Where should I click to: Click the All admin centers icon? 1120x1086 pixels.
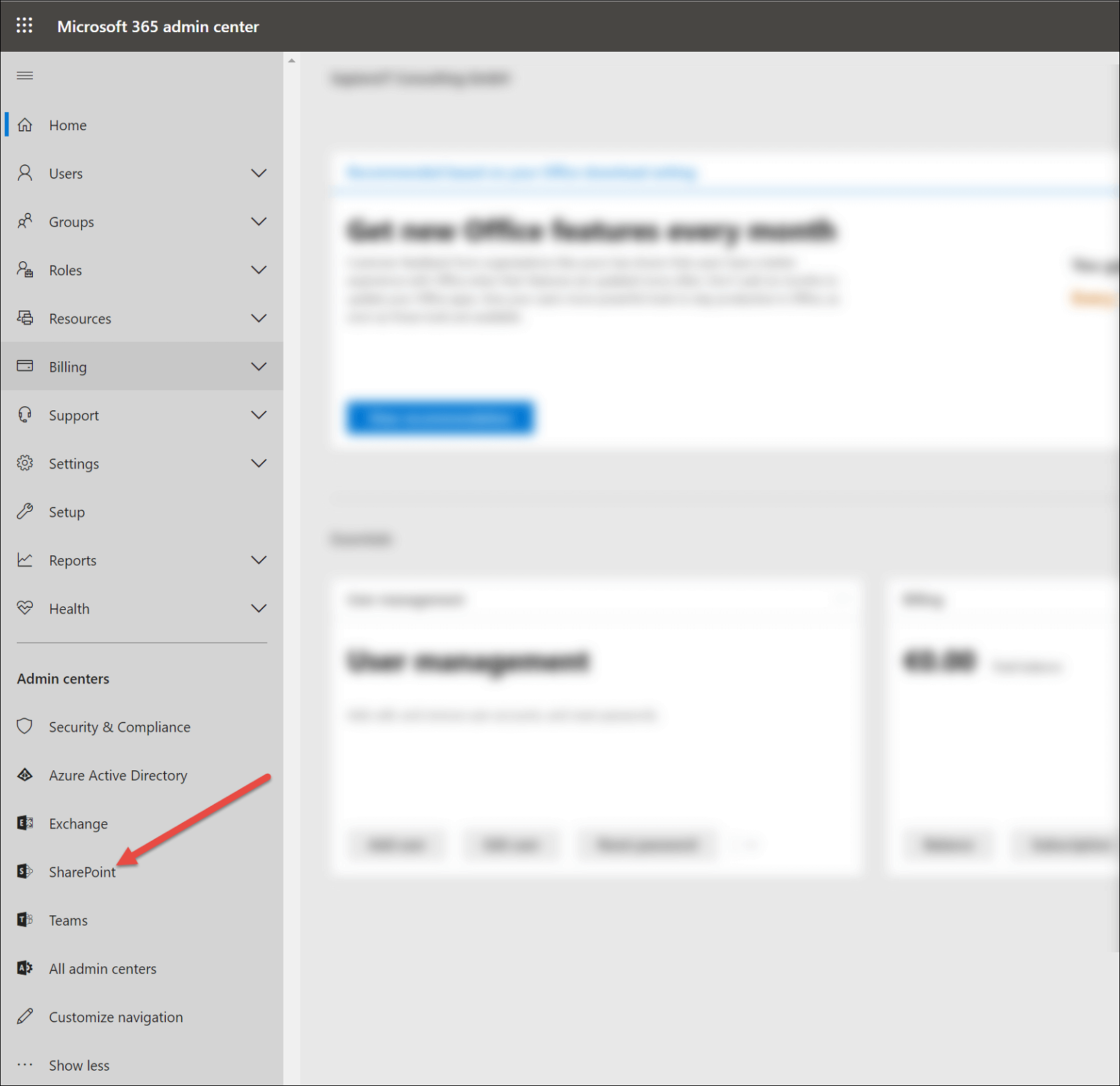click(x=25, y=968)
